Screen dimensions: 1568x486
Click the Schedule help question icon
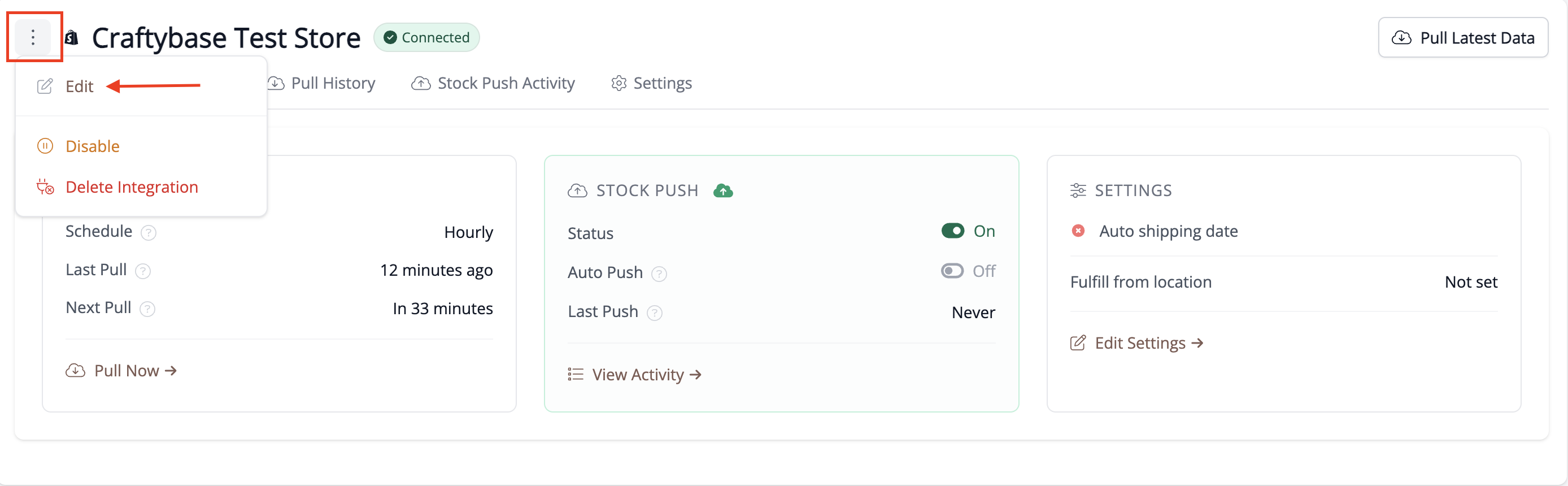149,233
